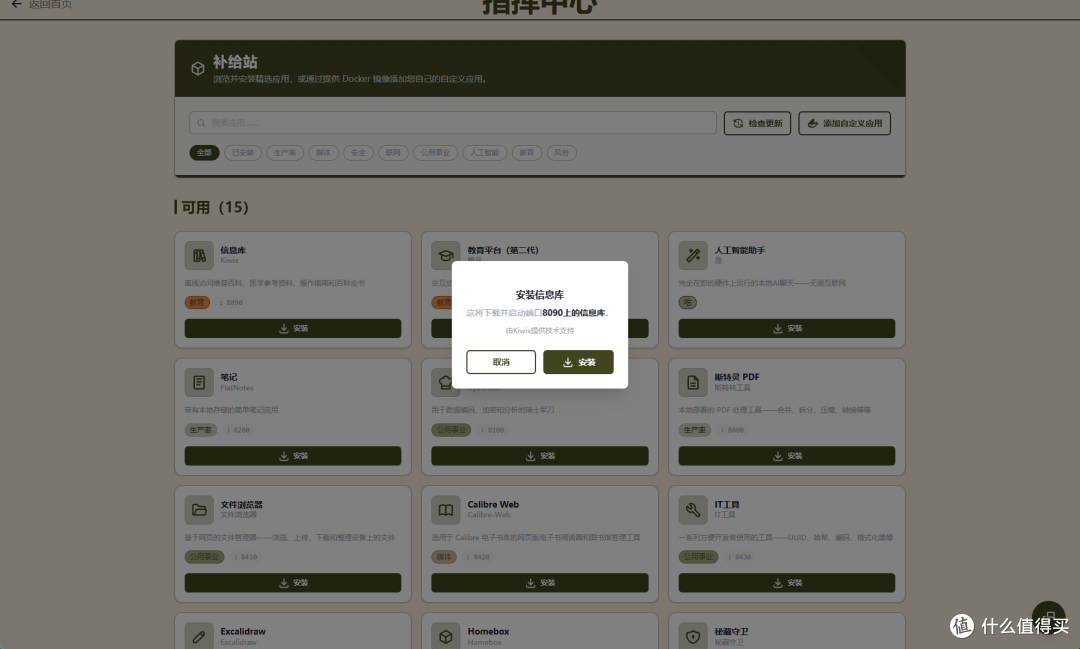1080x649 pixels.
Task: Click the 公用事业 tag on port 8100 card
Action: pos(451,430)
